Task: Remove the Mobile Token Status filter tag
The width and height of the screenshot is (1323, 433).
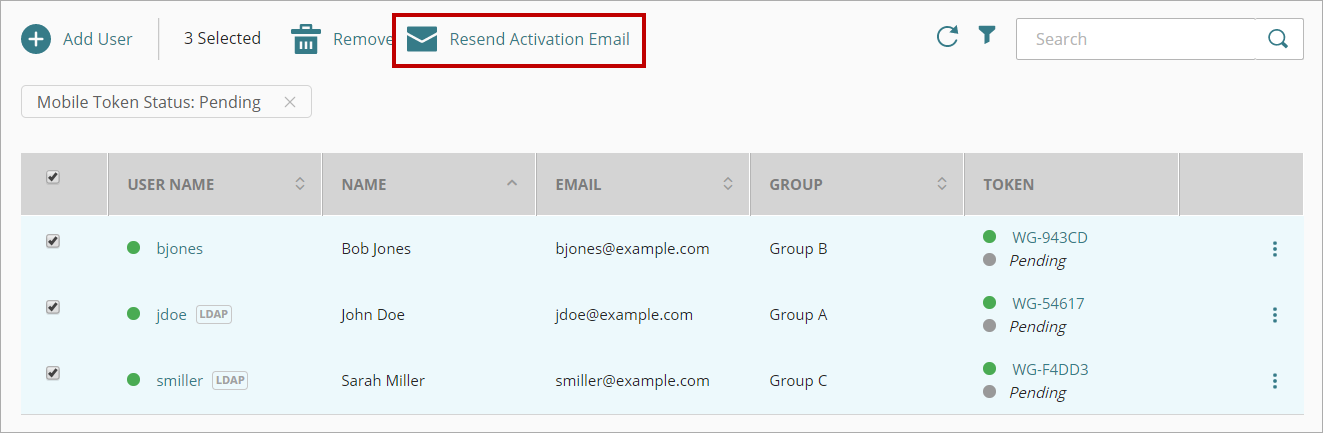Action: point(290,102)
